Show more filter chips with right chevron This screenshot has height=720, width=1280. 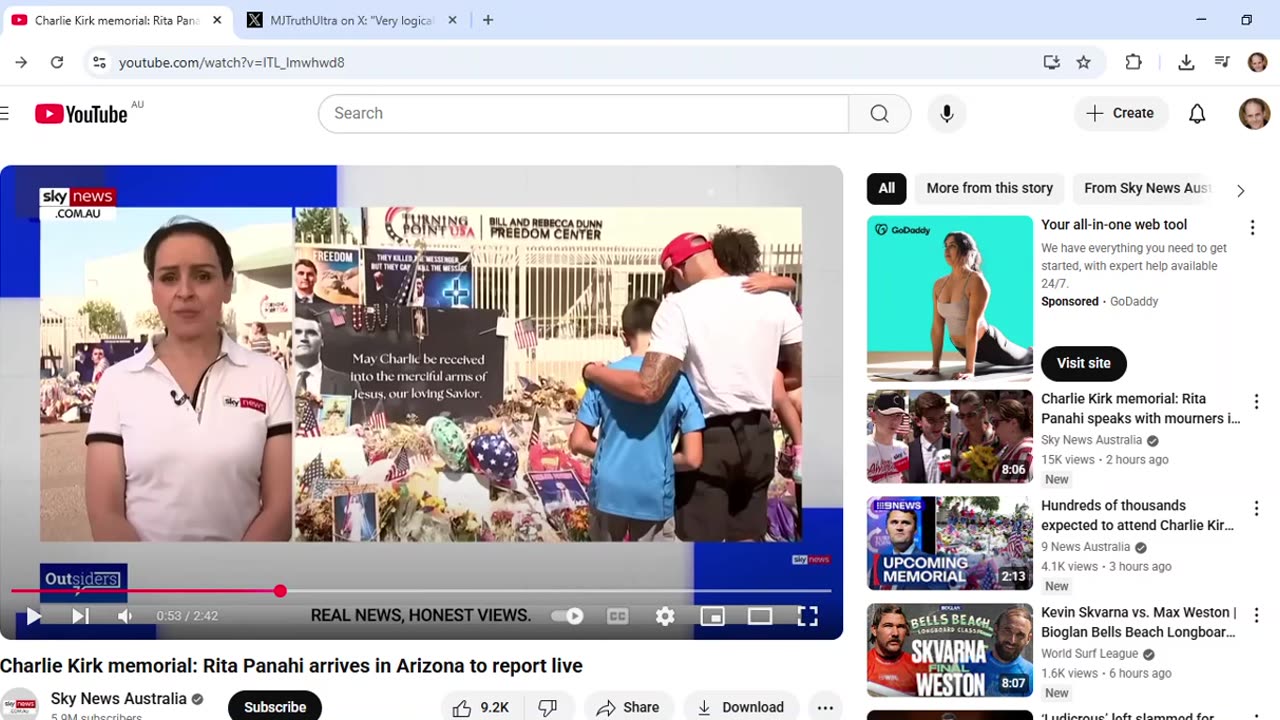coord(1240,190)
